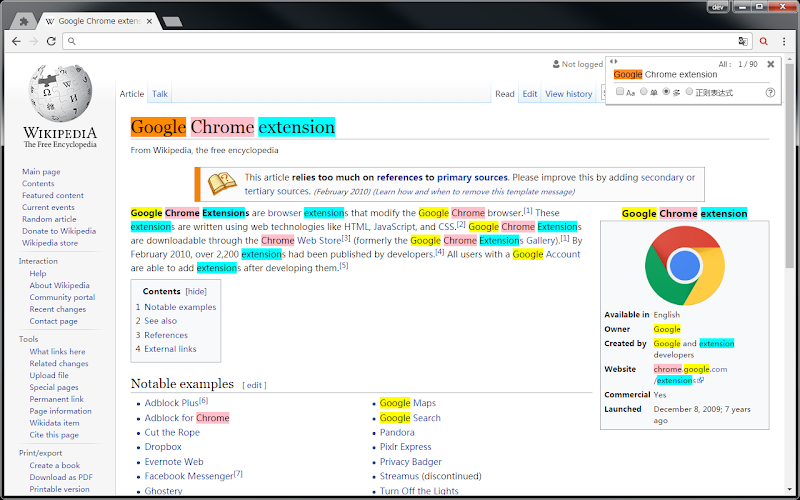Click the match count 1 / 90 text
This screenshot has width=800, height=500.
pos(747,64)
